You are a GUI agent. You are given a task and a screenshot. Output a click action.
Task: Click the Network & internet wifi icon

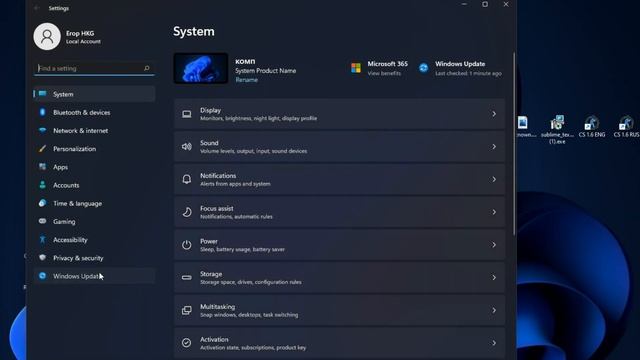(42, 130)
